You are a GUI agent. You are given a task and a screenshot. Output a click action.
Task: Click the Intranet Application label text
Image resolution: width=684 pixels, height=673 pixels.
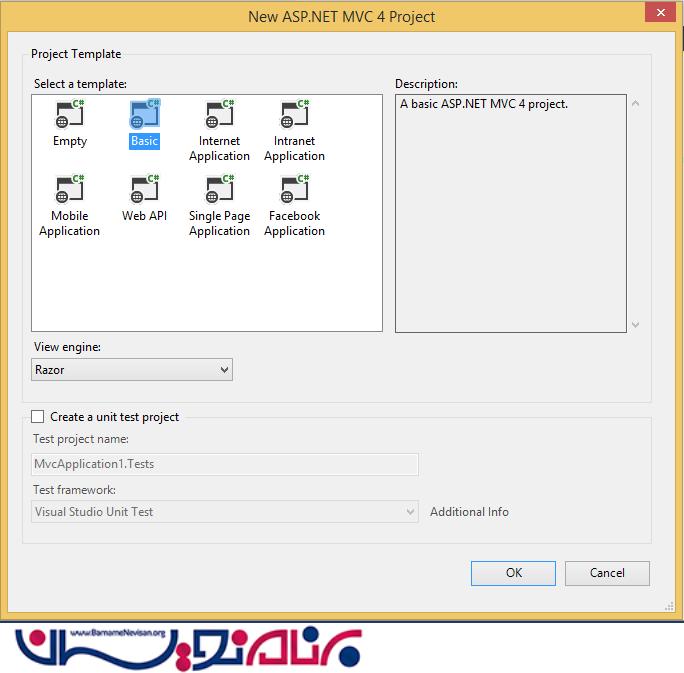point(294,148)
